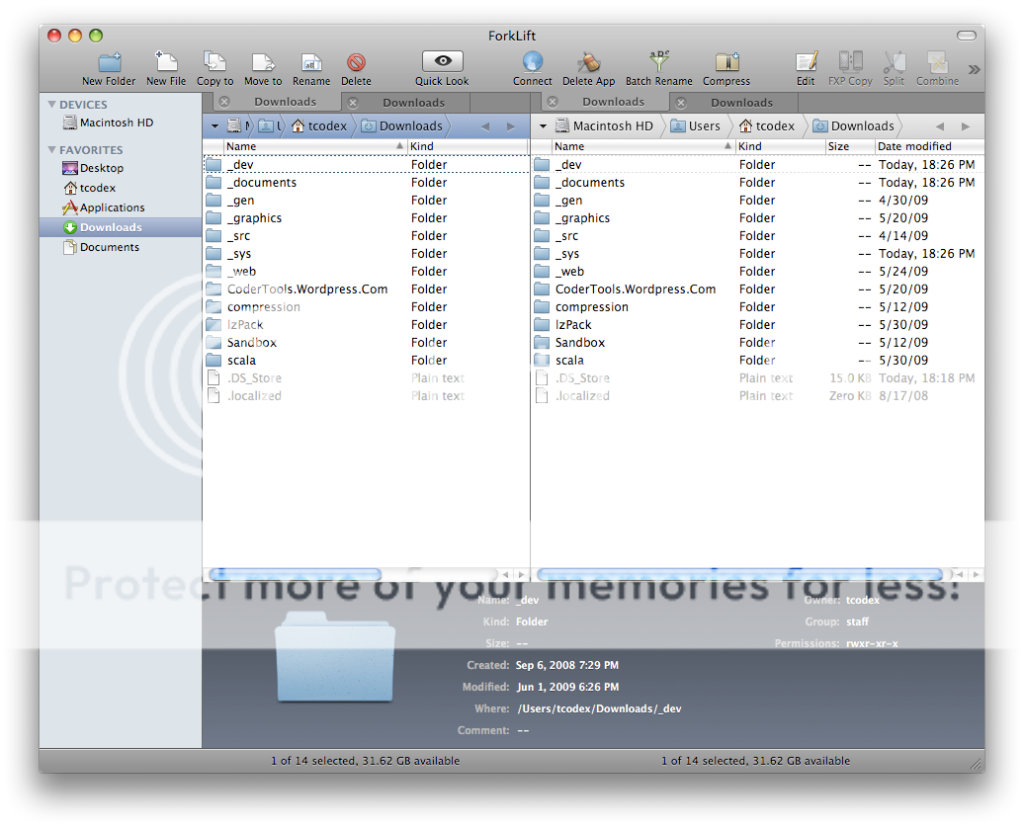Click the Connect globe icon
Screen dimensions: 1024x827
pos(532,62)
